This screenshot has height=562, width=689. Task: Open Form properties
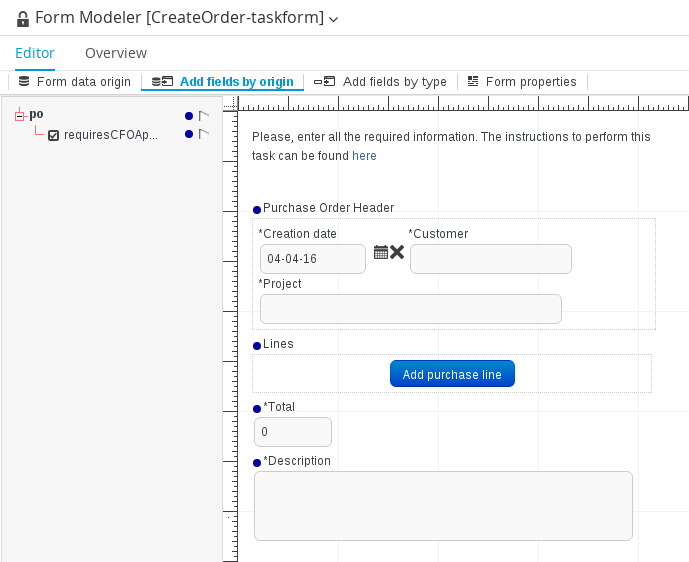click(522, 82)
